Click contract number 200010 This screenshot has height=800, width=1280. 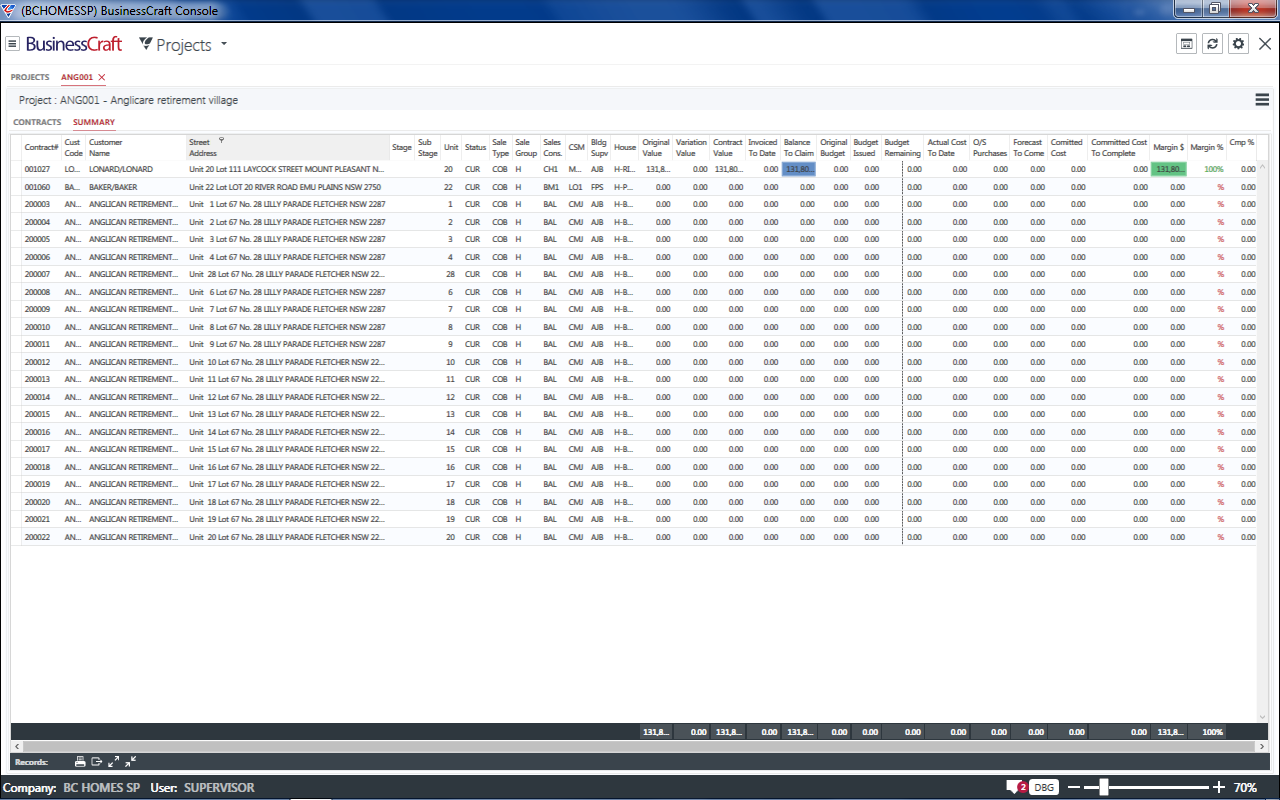click(x=38, y=327)
